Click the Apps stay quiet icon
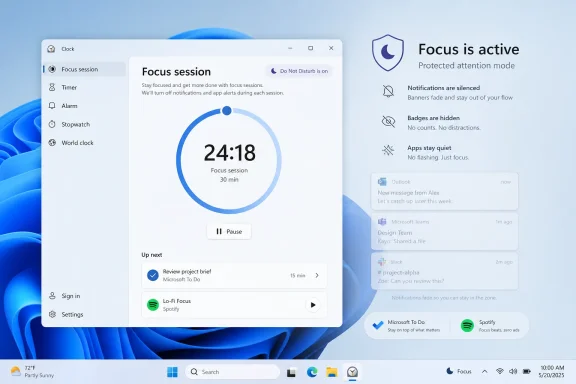The width and height of the screenshot is (576, 384). pos(388,150)
